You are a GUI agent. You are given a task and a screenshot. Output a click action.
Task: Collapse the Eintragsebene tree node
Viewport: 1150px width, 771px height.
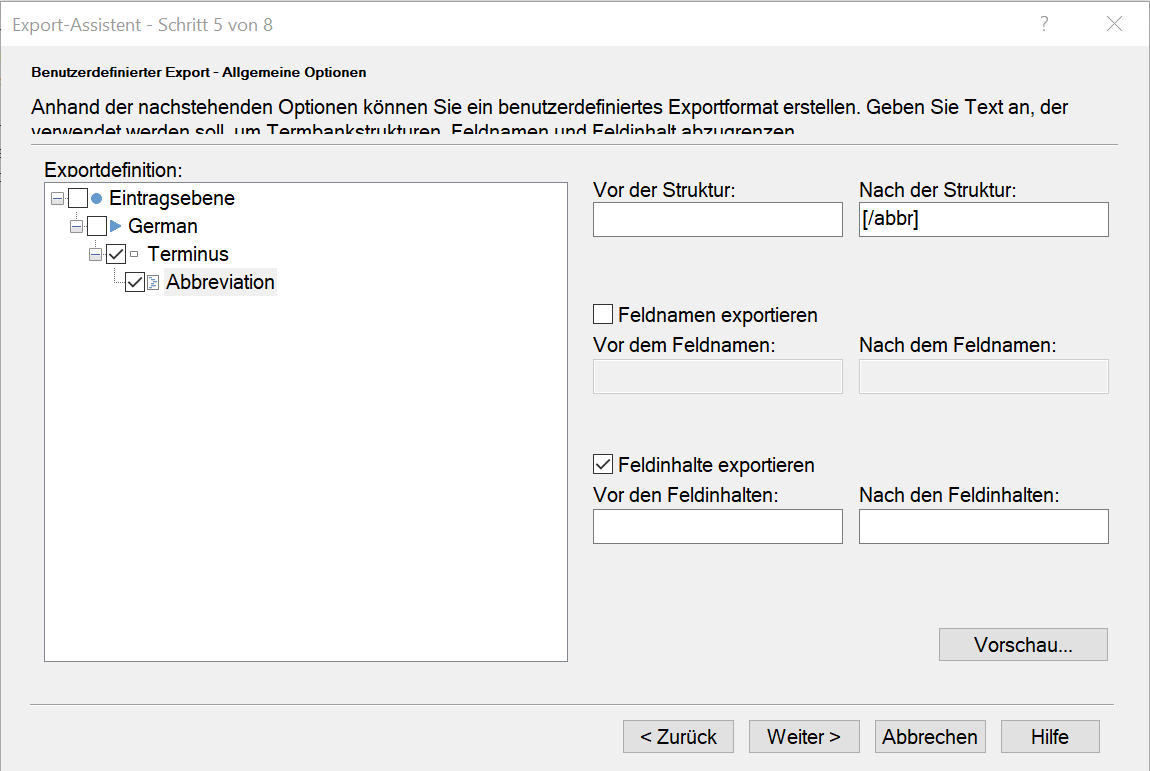pyautogui.click(x=57, y=199)
